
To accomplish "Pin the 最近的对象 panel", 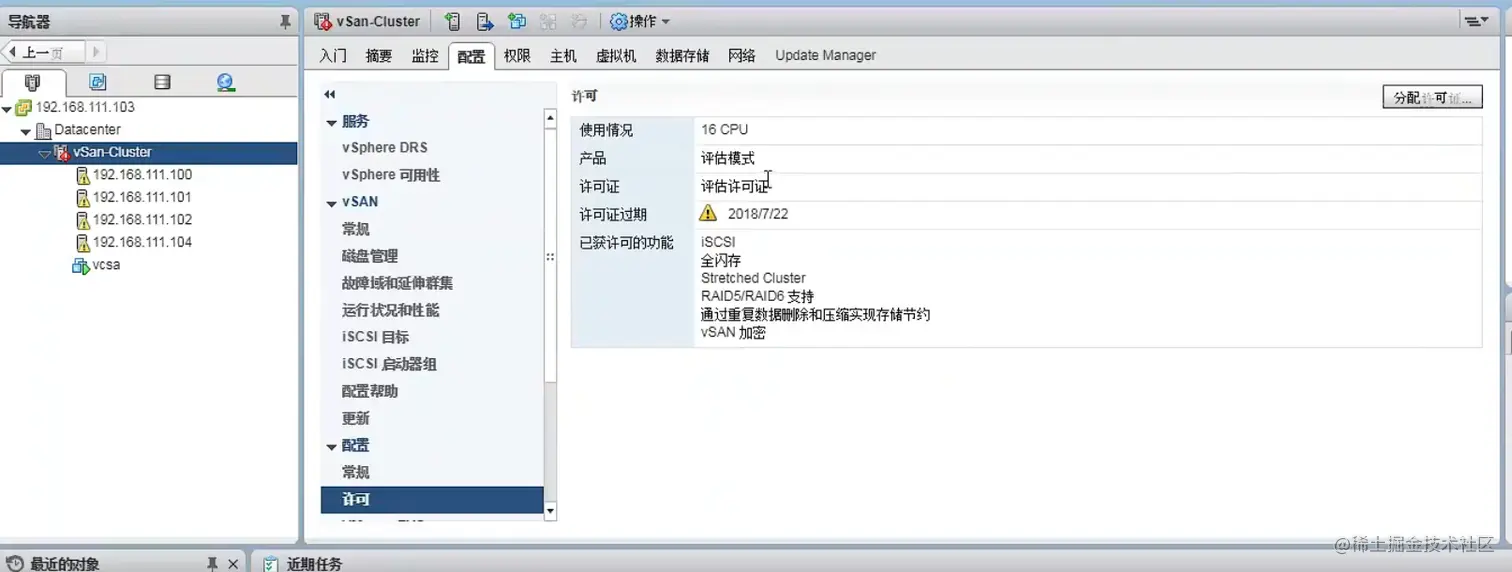I will [x=212, y=564].
